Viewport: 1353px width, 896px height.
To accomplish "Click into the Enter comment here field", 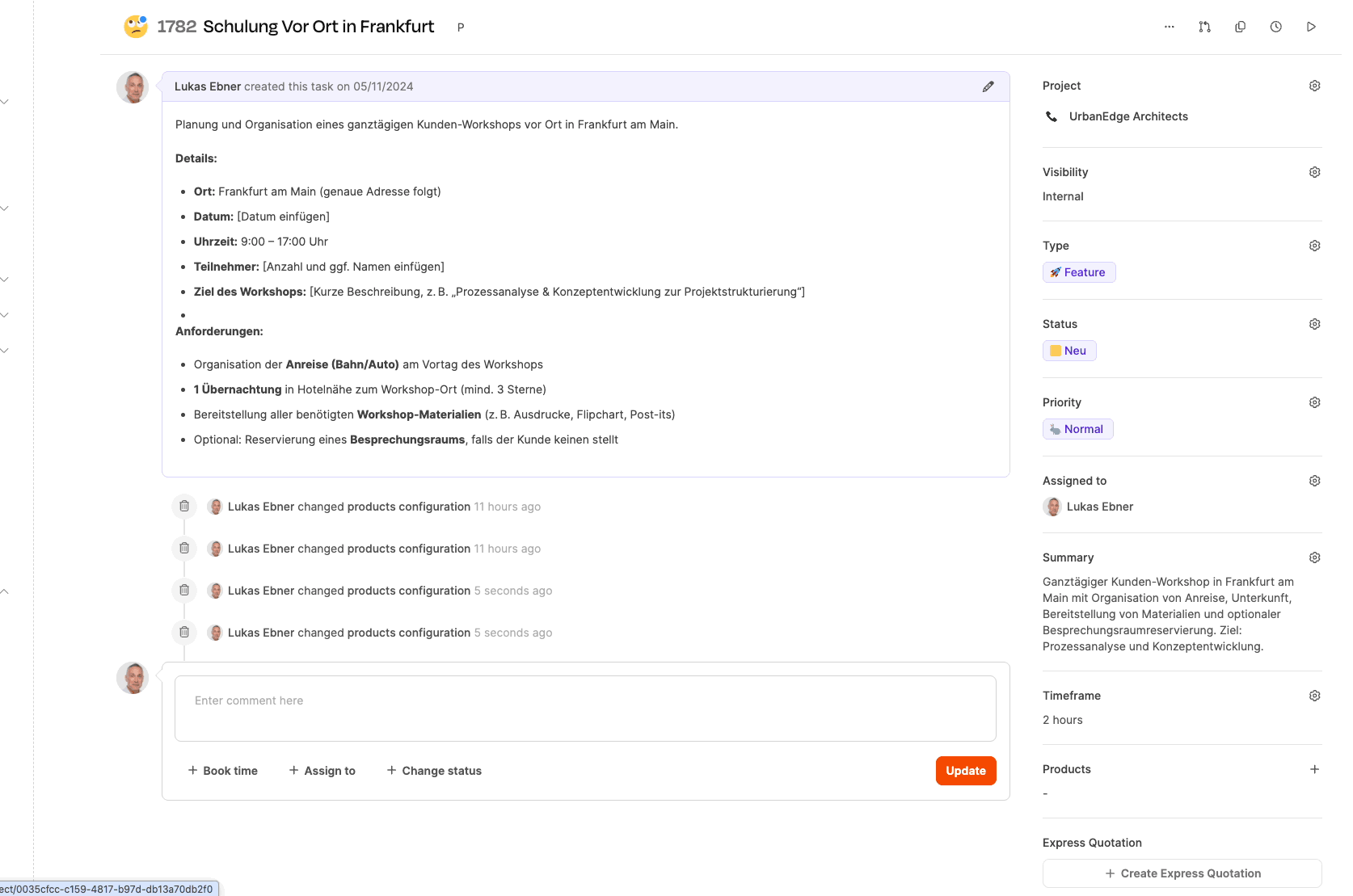I will coord(585,709).
